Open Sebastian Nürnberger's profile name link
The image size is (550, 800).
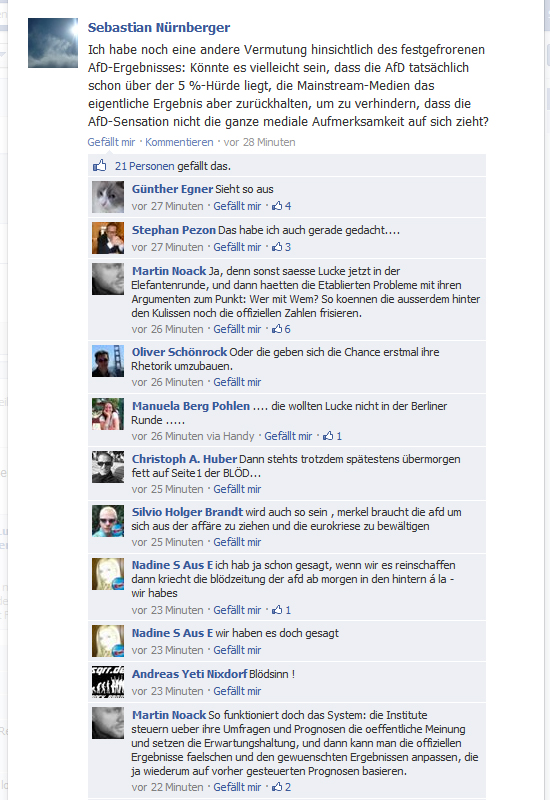[x=159, y=28]
